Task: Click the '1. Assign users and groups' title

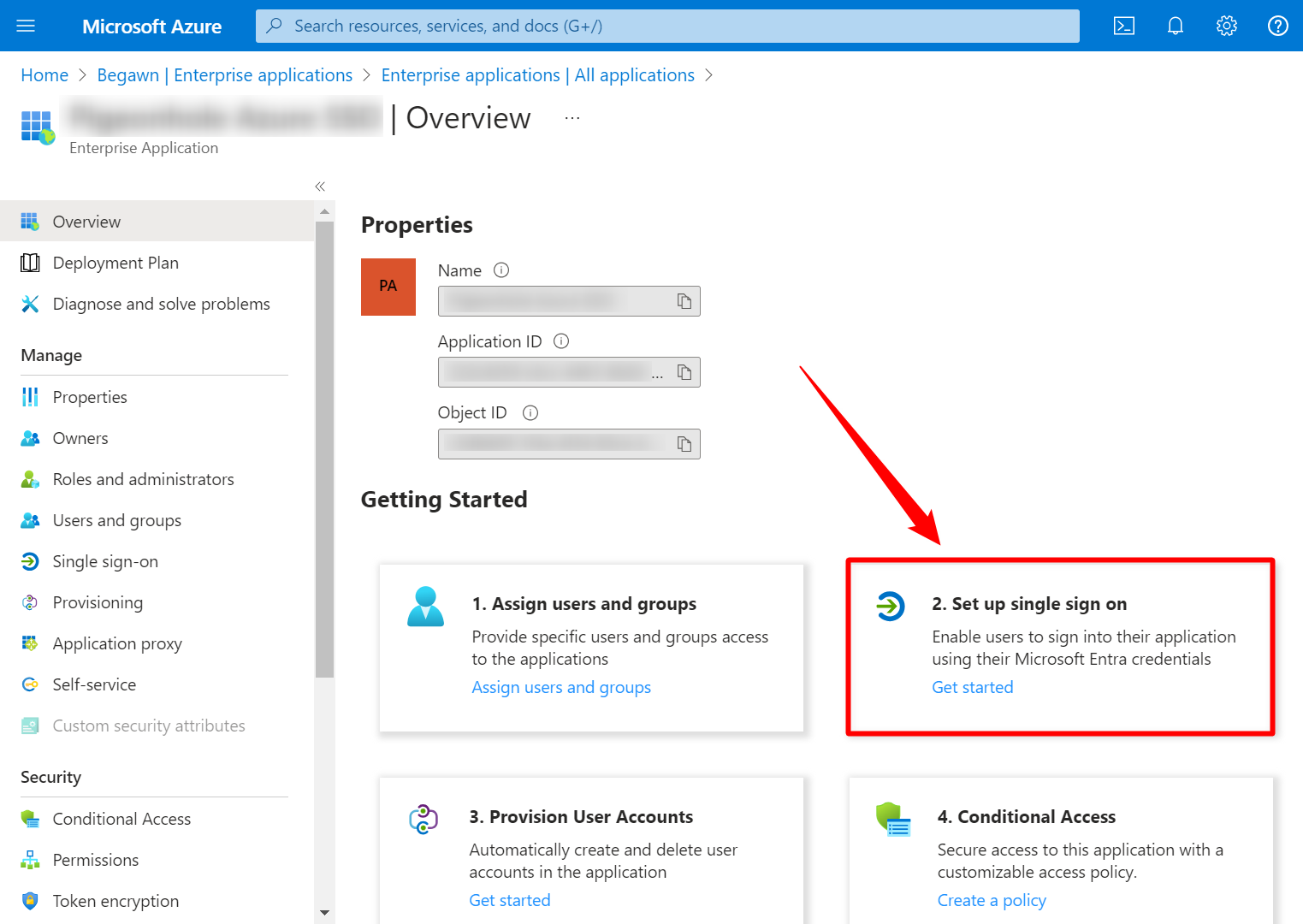Action: point(584,604)
